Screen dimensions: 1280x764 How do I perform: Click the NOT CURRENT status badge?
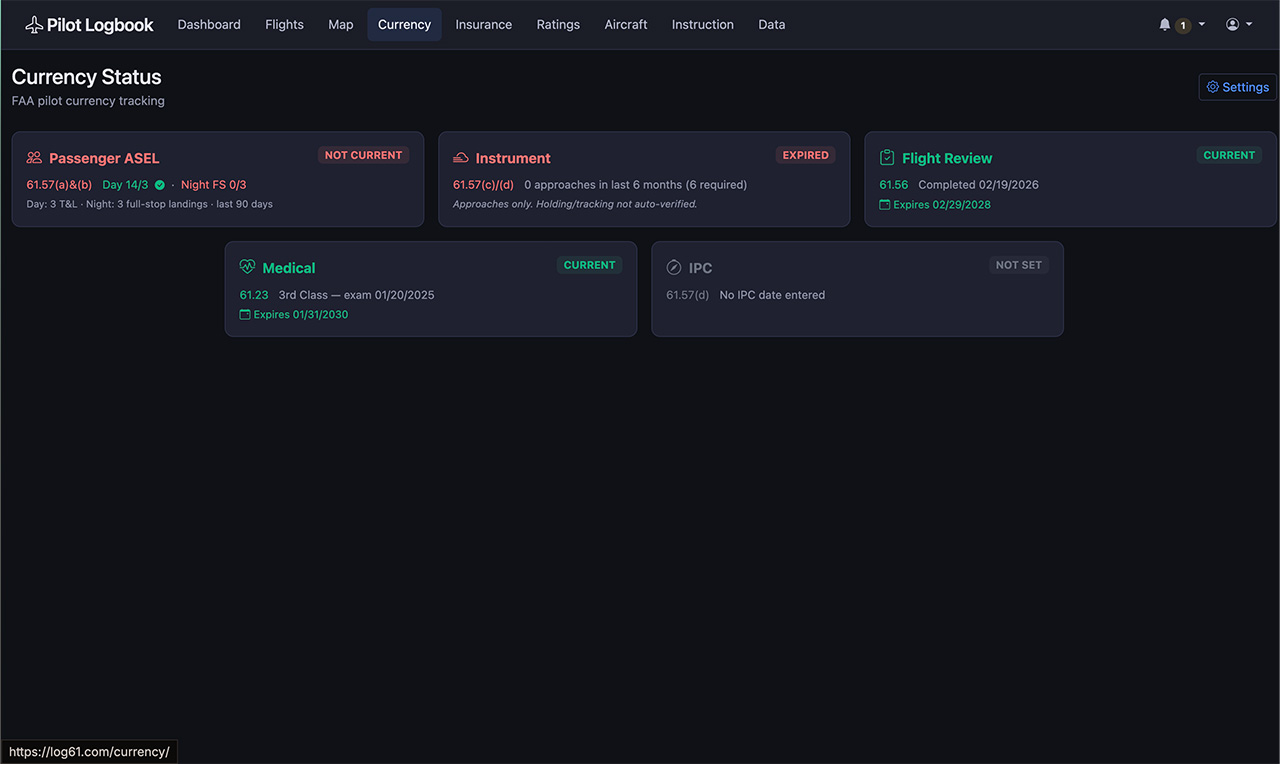point(363,155)
